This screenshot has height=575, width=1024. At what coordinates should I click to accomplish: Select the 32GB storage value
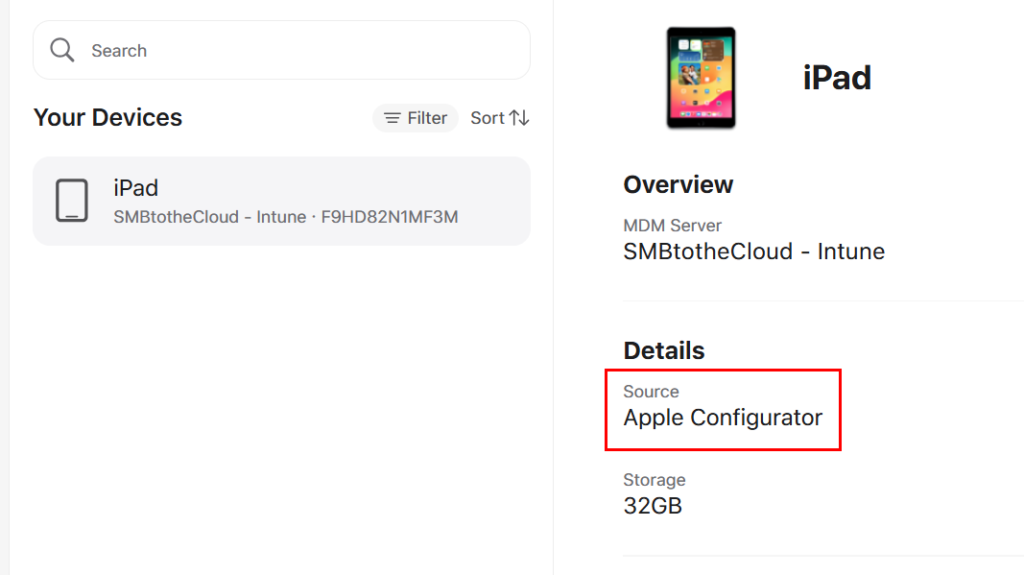pos(653,506)
